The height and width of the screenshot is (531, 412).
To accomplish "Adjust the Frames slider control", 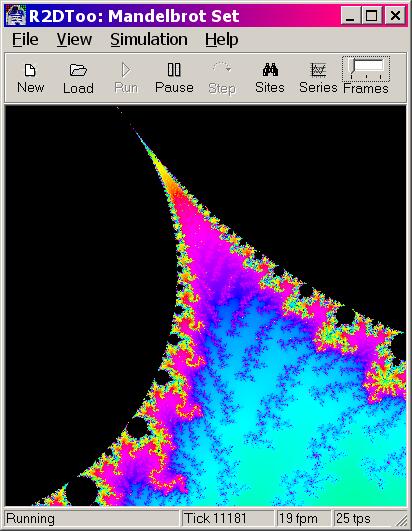I will click(x=366, y=69).
